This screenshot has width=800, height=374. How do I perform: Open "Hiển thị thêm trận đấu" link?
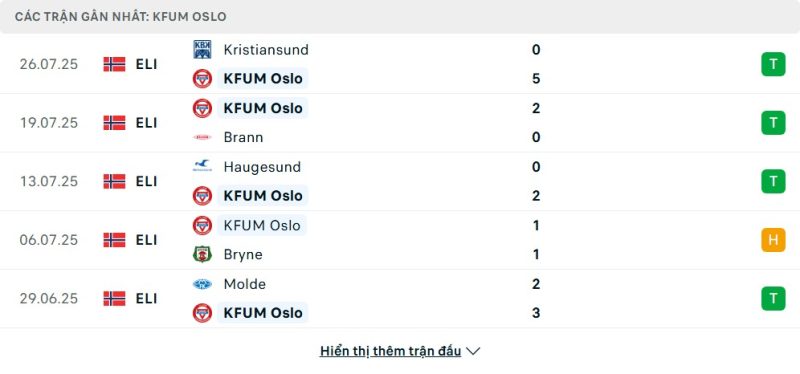click(x=390, y=351)
